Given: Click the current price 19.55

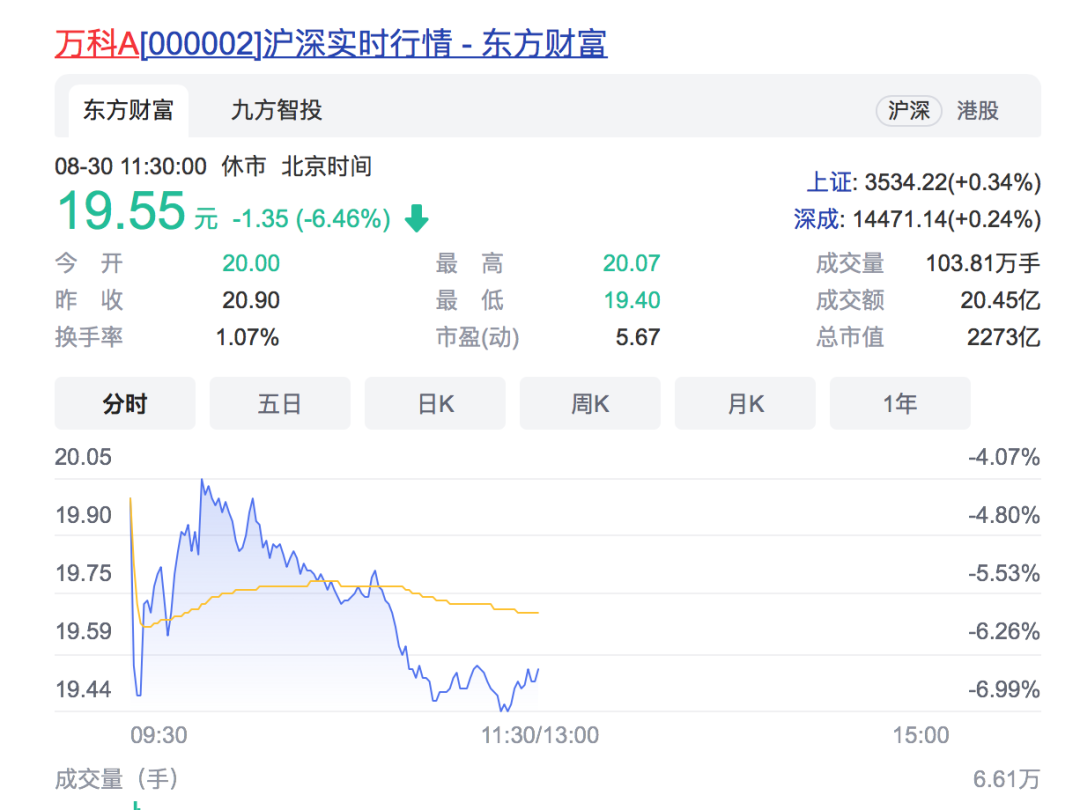Looking at the screenshot, I should [121, 211].
